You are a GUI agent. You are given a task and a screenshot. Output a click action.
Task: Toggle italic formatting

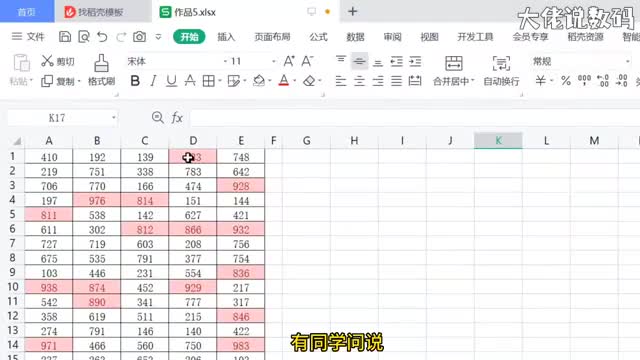153,81
